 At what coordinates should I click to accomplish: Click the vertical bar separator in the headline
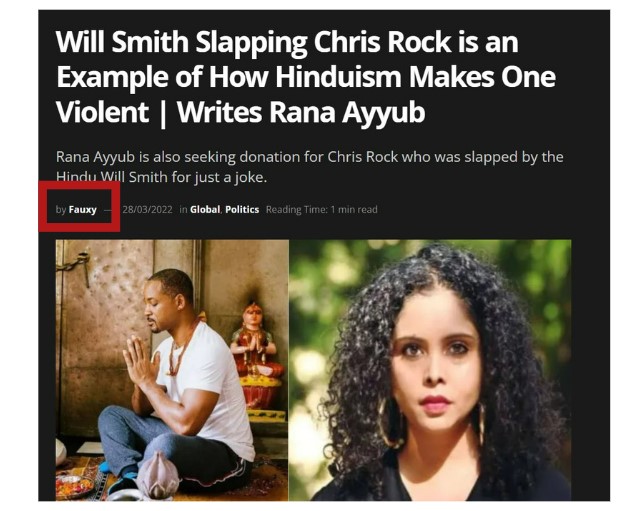(x=163, y=113)
